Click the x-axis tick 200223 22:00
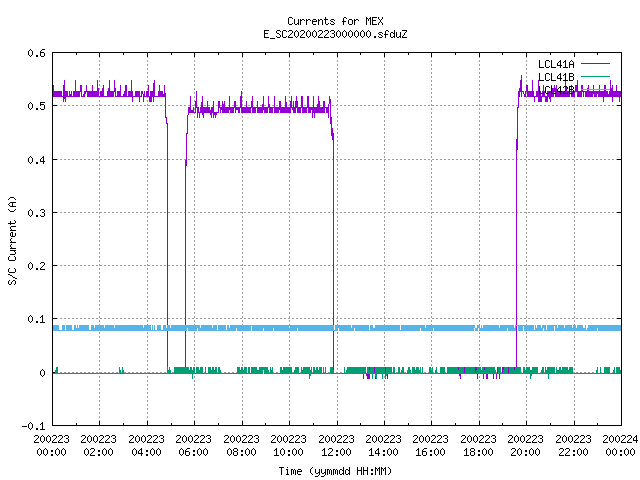 tap(573, 445)
